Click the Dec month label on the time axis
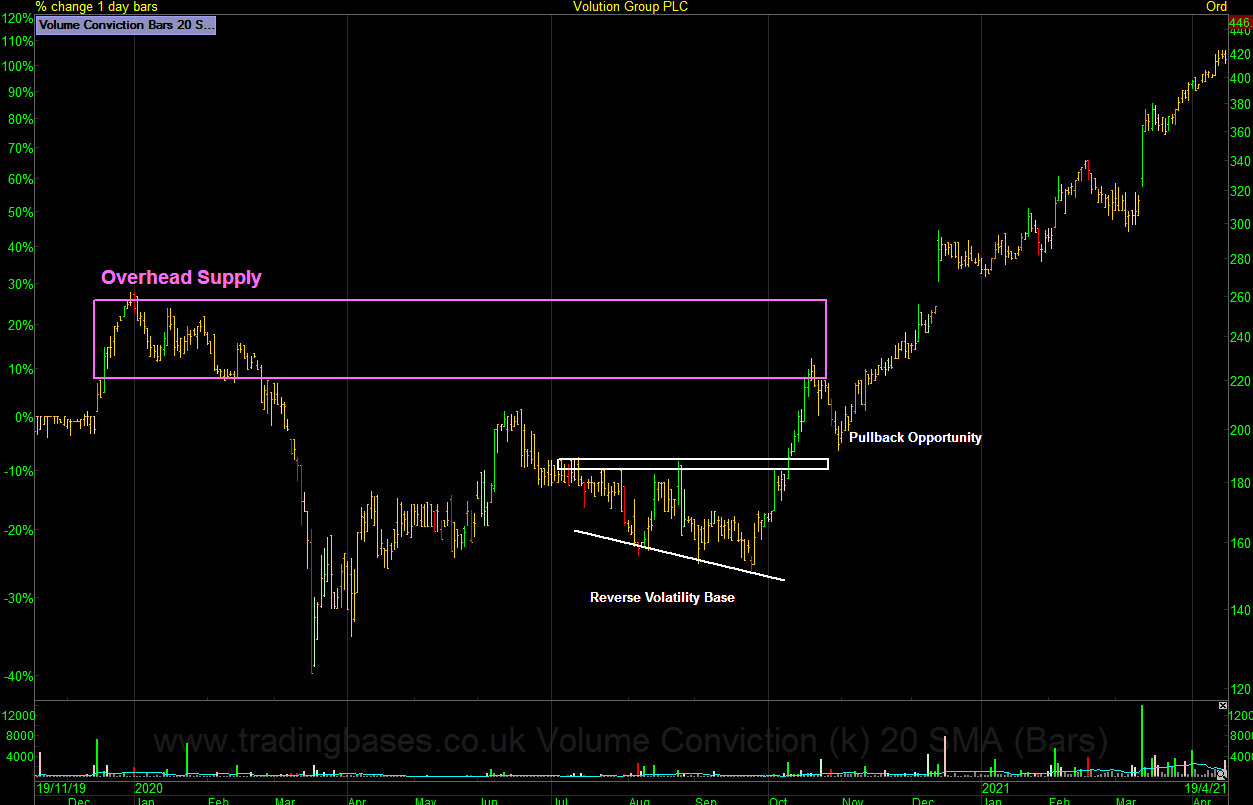The height and width of the screenshot is (805, 1253). [78, 801]
